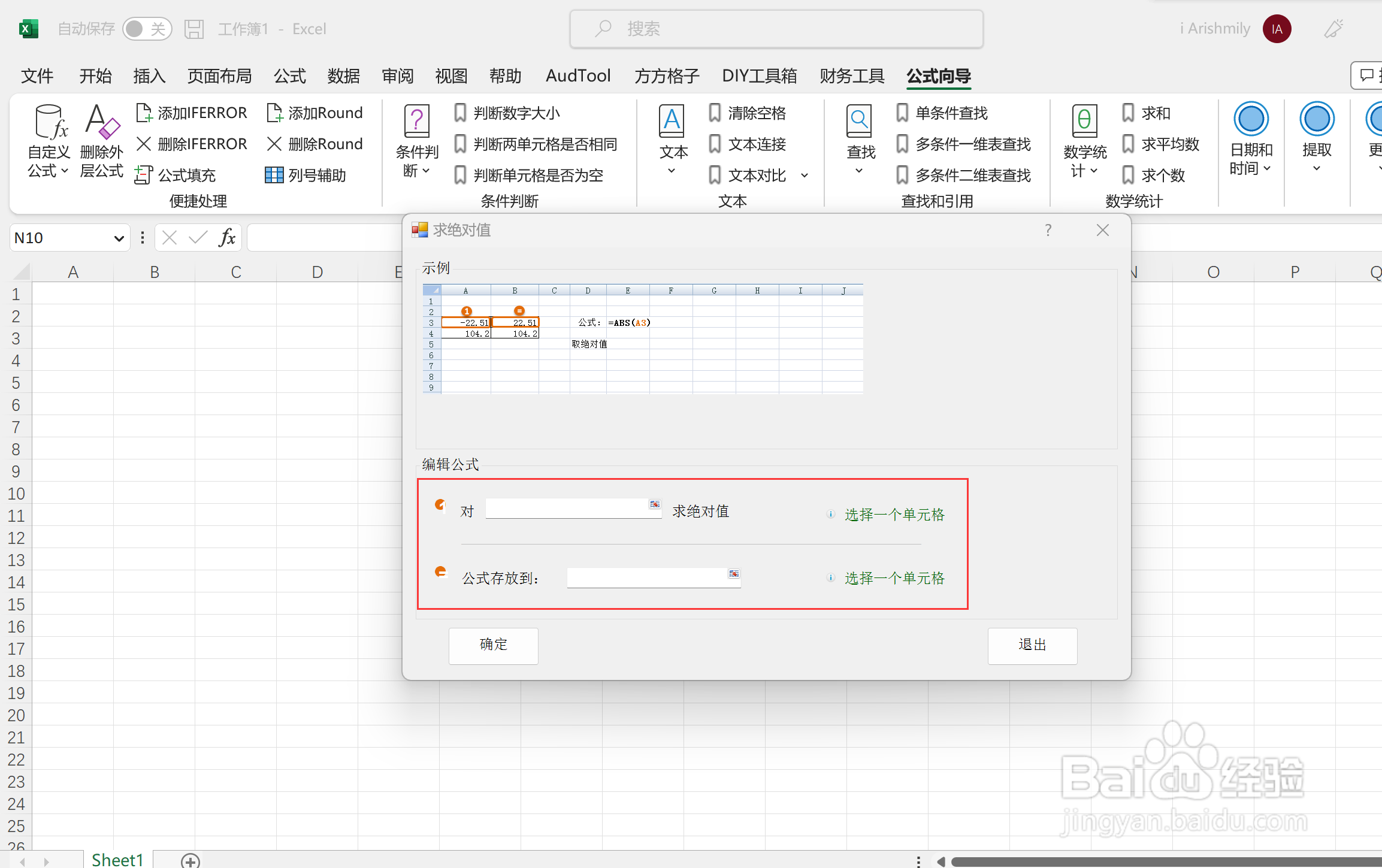
Task: Click the cancel X in formula bar
Action: [x=170, y=238]
